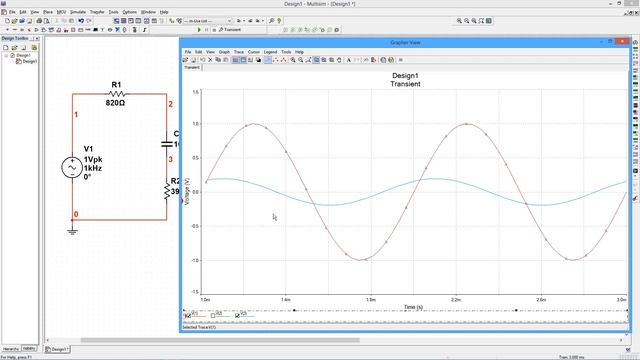Click the ground symbol in the schematic

click(x=72, y=231)
